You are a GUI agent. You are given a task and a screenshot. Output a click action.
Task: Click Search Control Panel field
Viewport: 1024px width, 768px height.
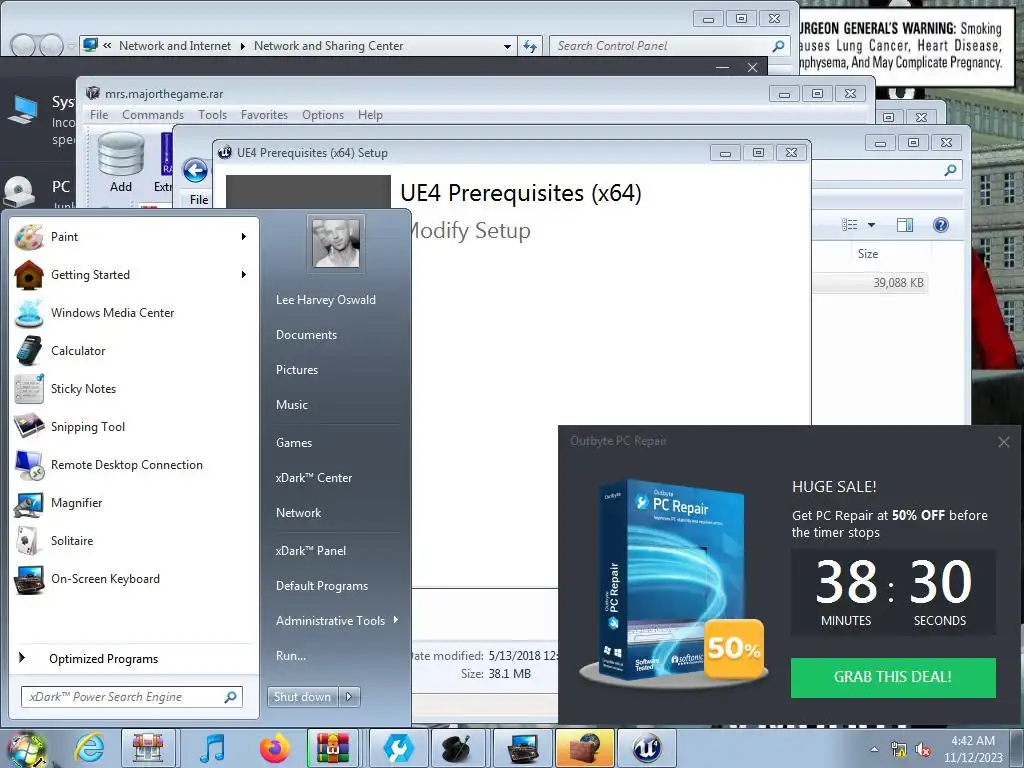pyautogui.click(x=669, y=46)
